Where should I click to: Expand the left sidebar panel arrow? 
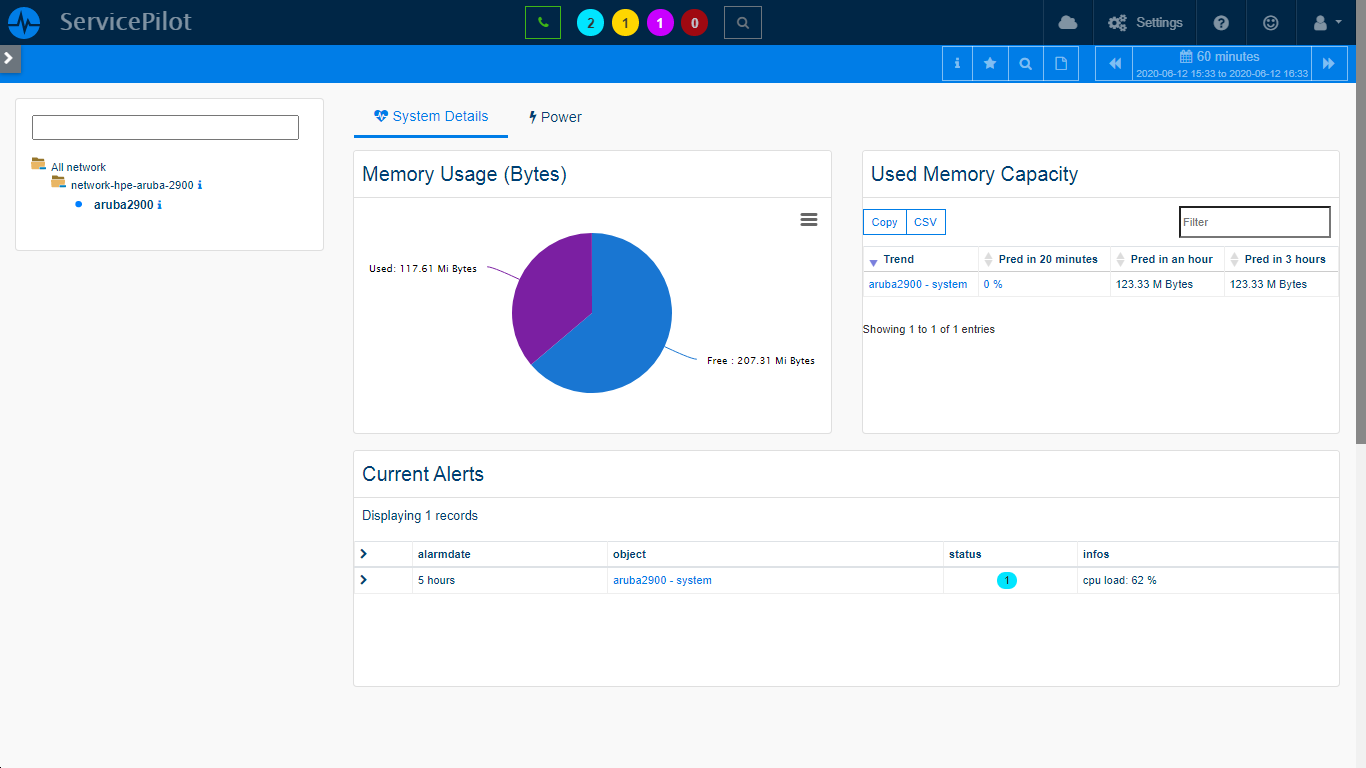[9, 59]
